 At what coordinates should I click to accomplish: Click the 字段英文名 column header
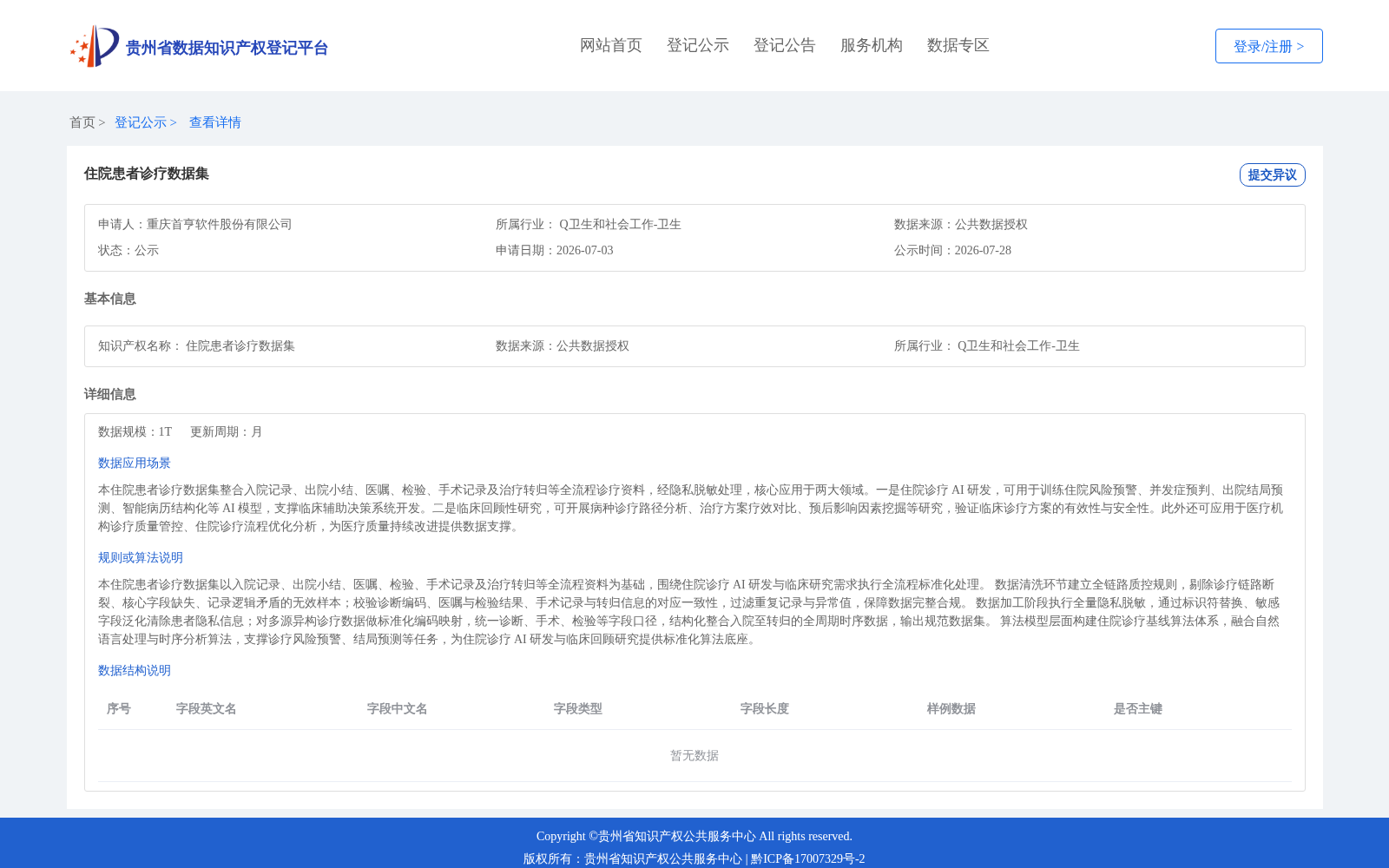coord(207,708)
